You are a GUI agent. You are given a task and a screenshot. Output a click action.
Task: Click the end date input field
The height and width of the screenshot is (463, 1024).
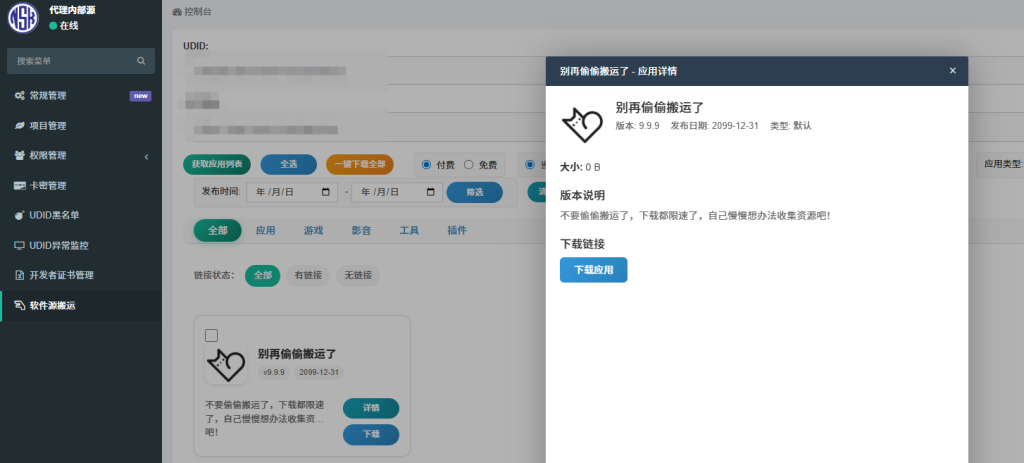397,192
